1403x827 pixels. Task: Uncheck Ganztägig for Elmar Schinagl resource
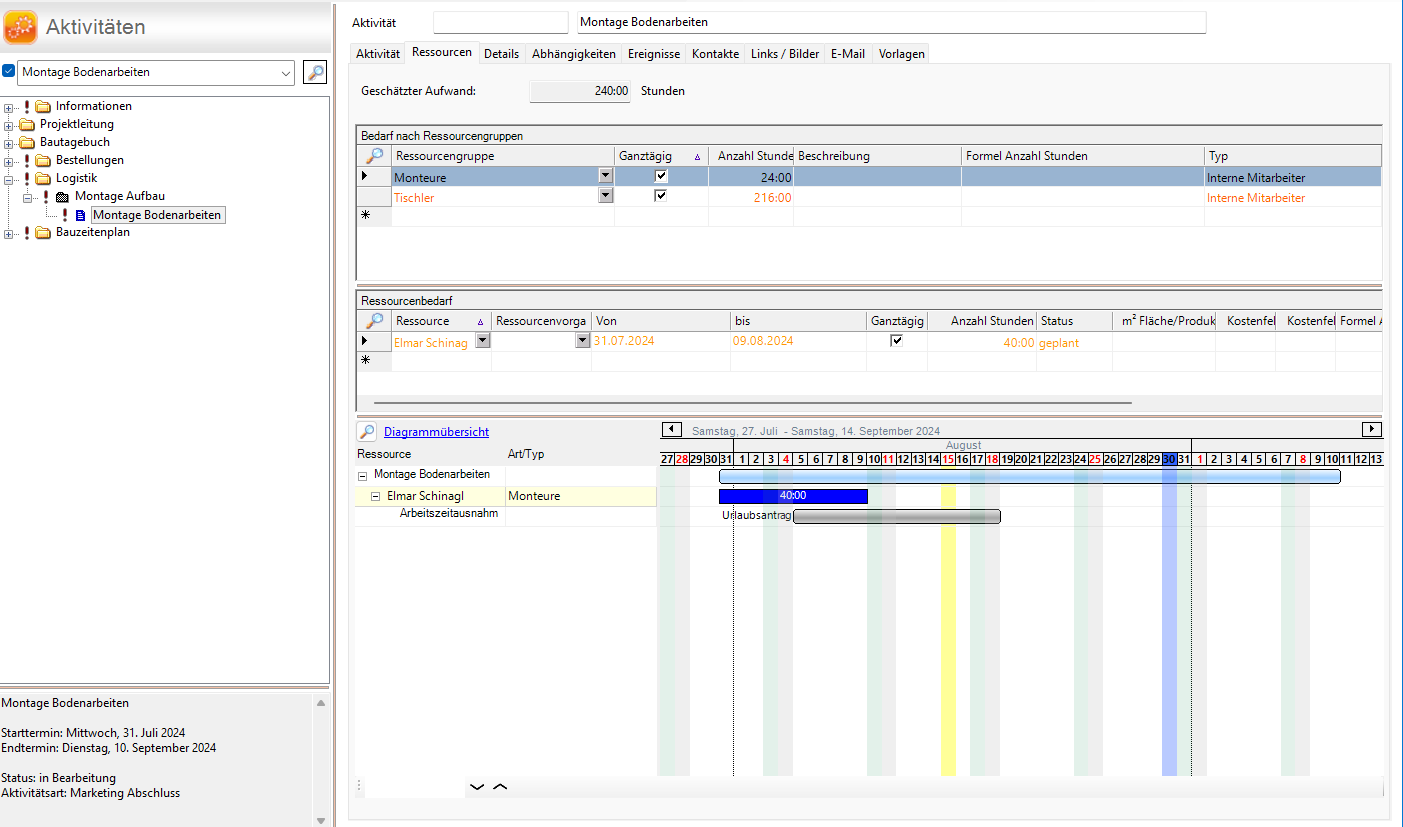897,341
